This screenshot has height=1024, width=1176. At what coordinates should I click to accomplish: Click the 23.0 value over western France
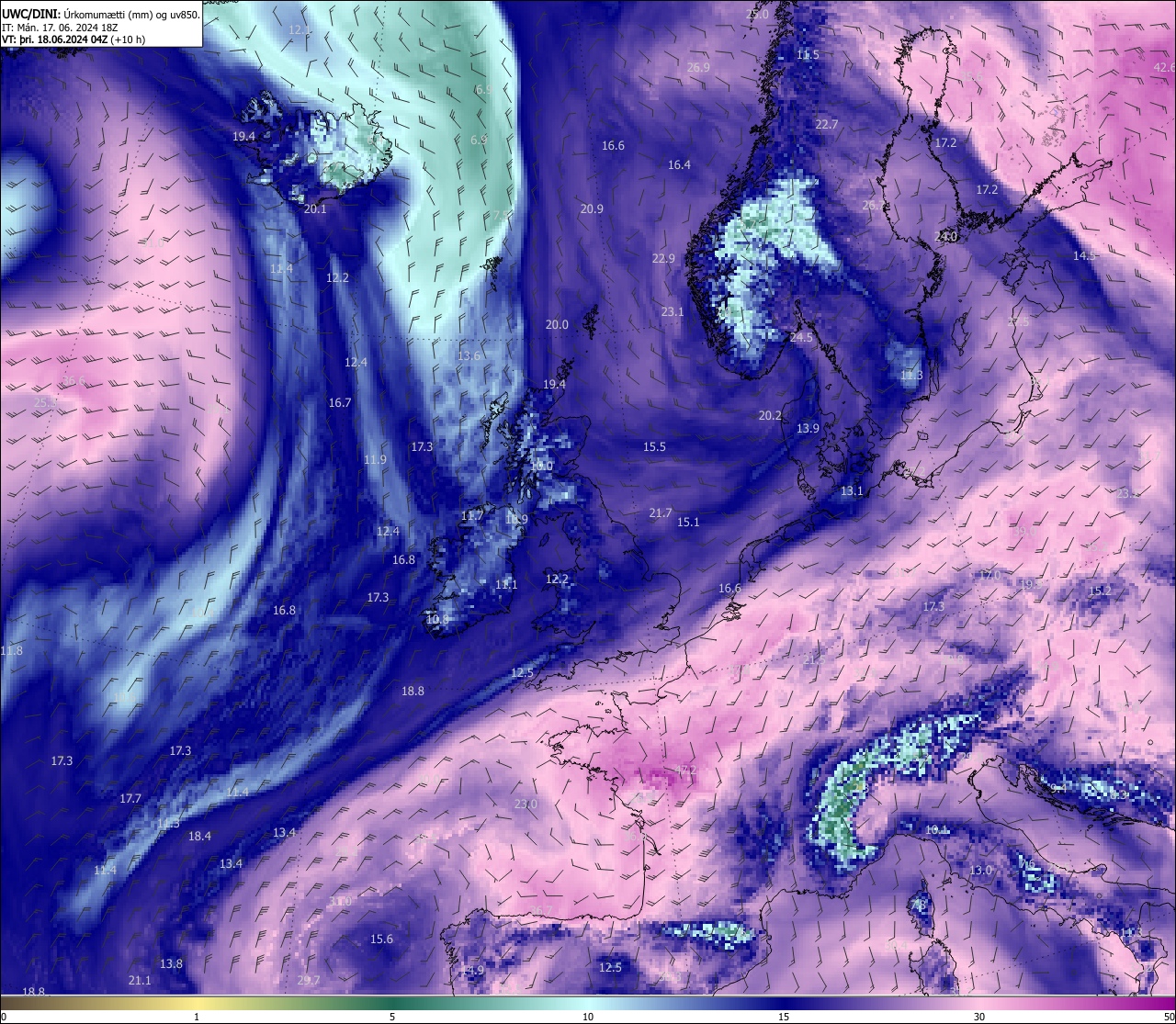click(x=526, y=805)
